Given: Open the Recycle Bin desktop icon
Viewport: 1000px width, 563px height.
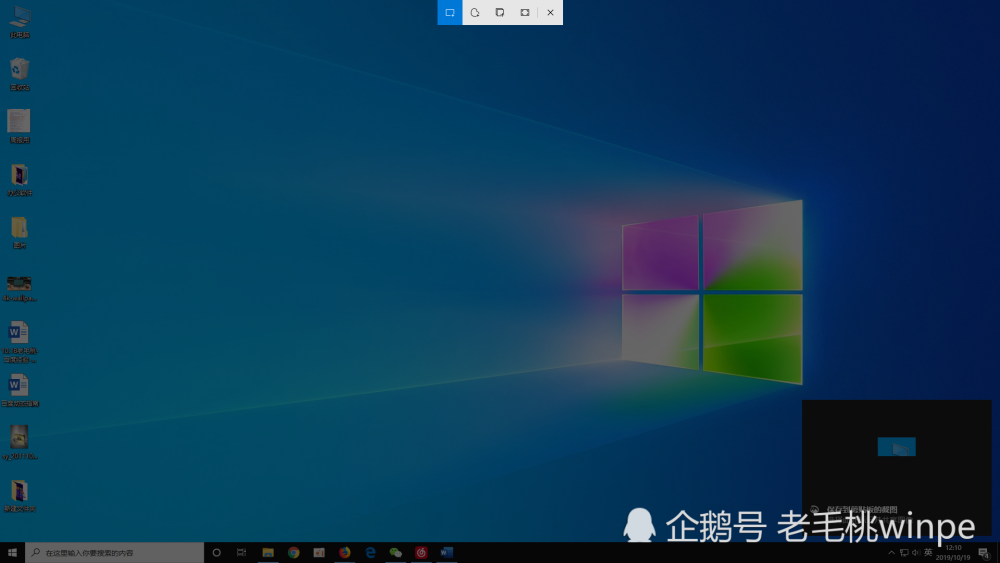Looking at the screenshot, I should 20,74.
